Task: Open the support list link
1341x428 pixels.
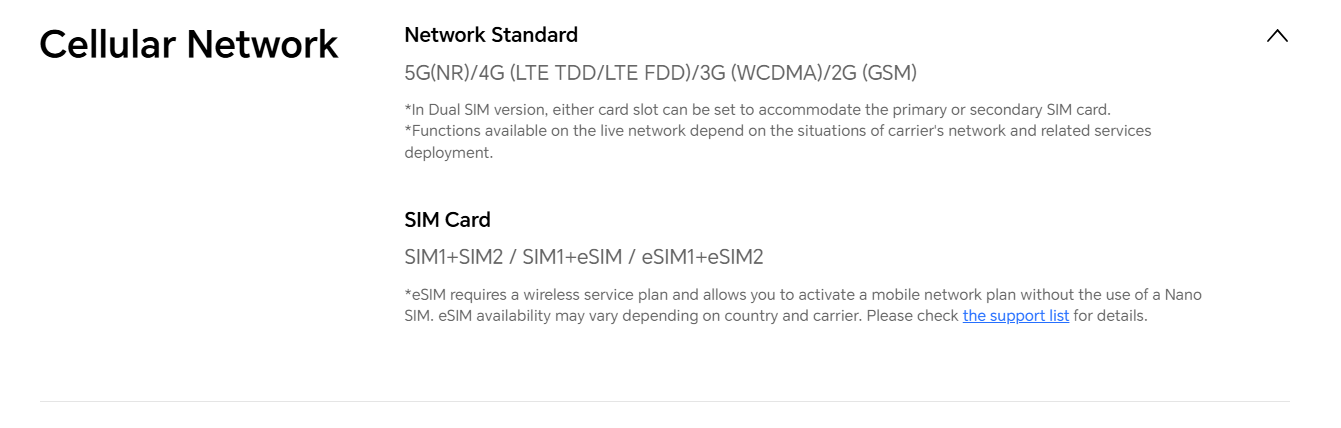Action: tap(1015, 316)
